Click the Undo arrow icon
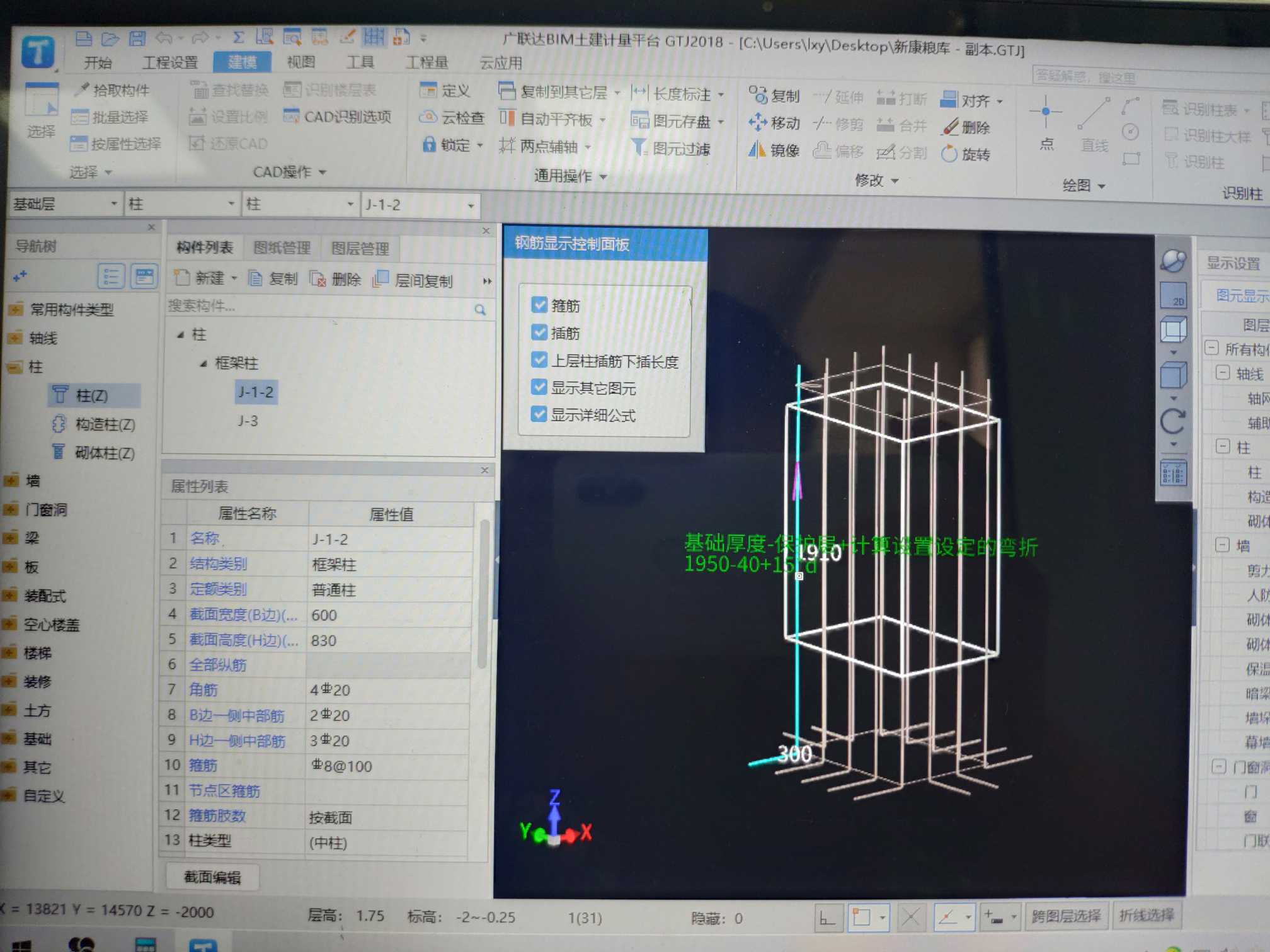This screenshot has width=1270, height=952. 164,38
